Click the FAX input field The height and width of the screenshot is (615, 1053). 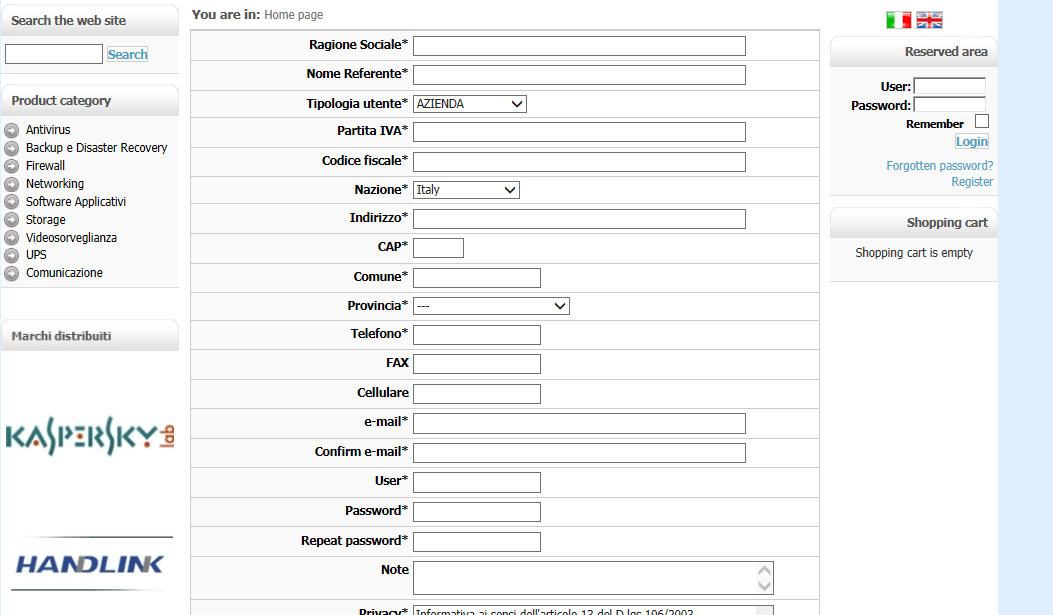(477, 364)
